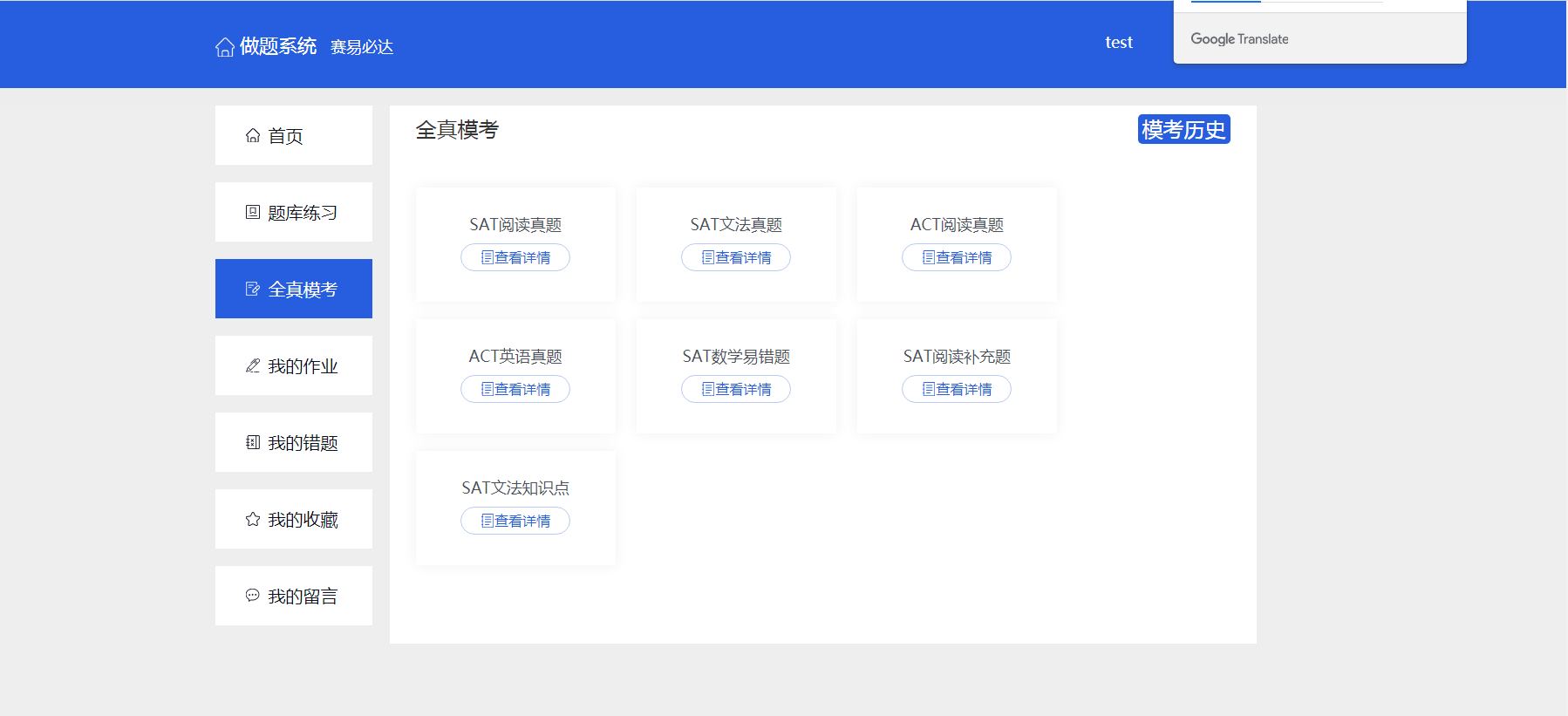The width and height of the screenshot is (1568, 716).
Task: Click the speech bubble icon for 我的留言
Action: point(253,596)
